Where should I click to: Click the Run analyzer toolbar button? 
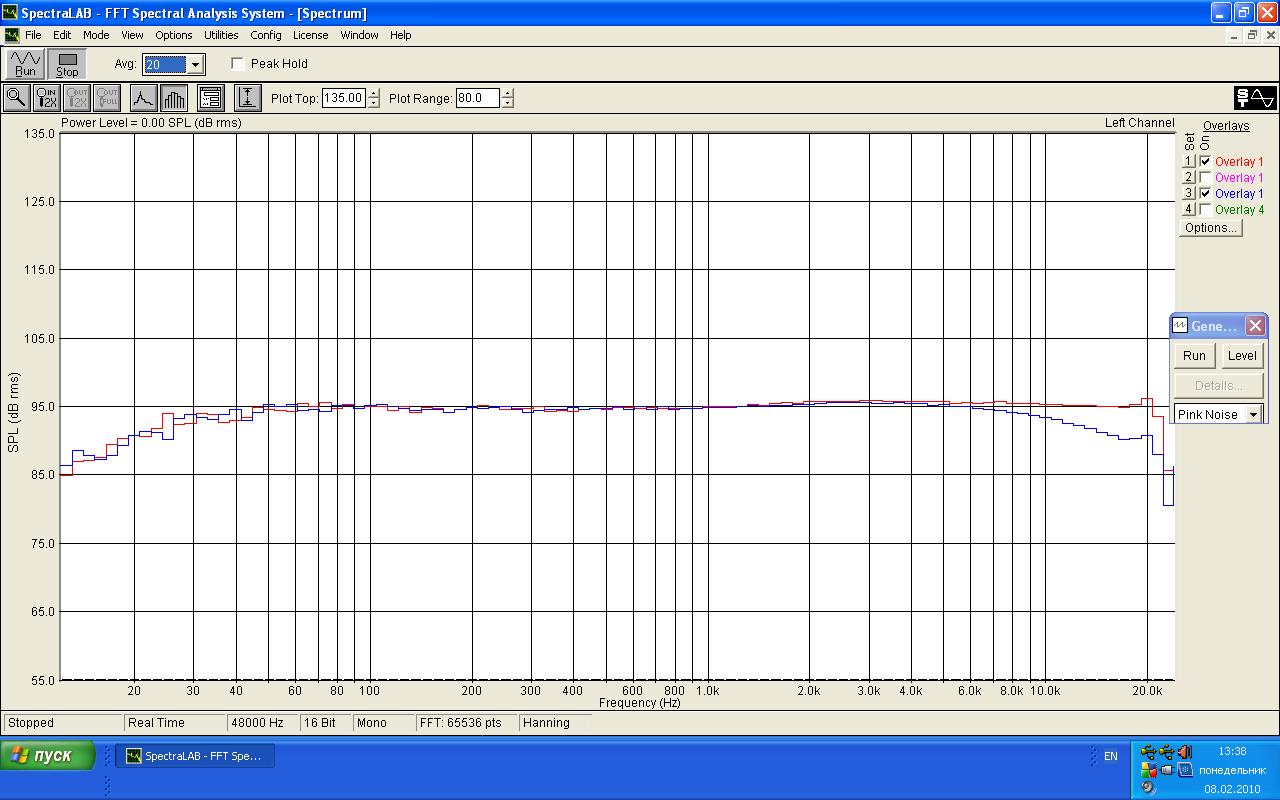click(25, 64)
